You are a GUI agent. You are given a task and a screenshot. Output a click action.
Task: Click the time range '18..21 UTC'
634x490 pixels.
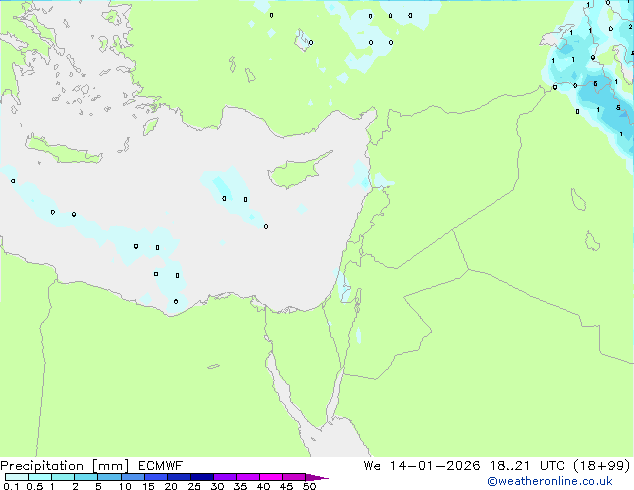click(528, 466)
